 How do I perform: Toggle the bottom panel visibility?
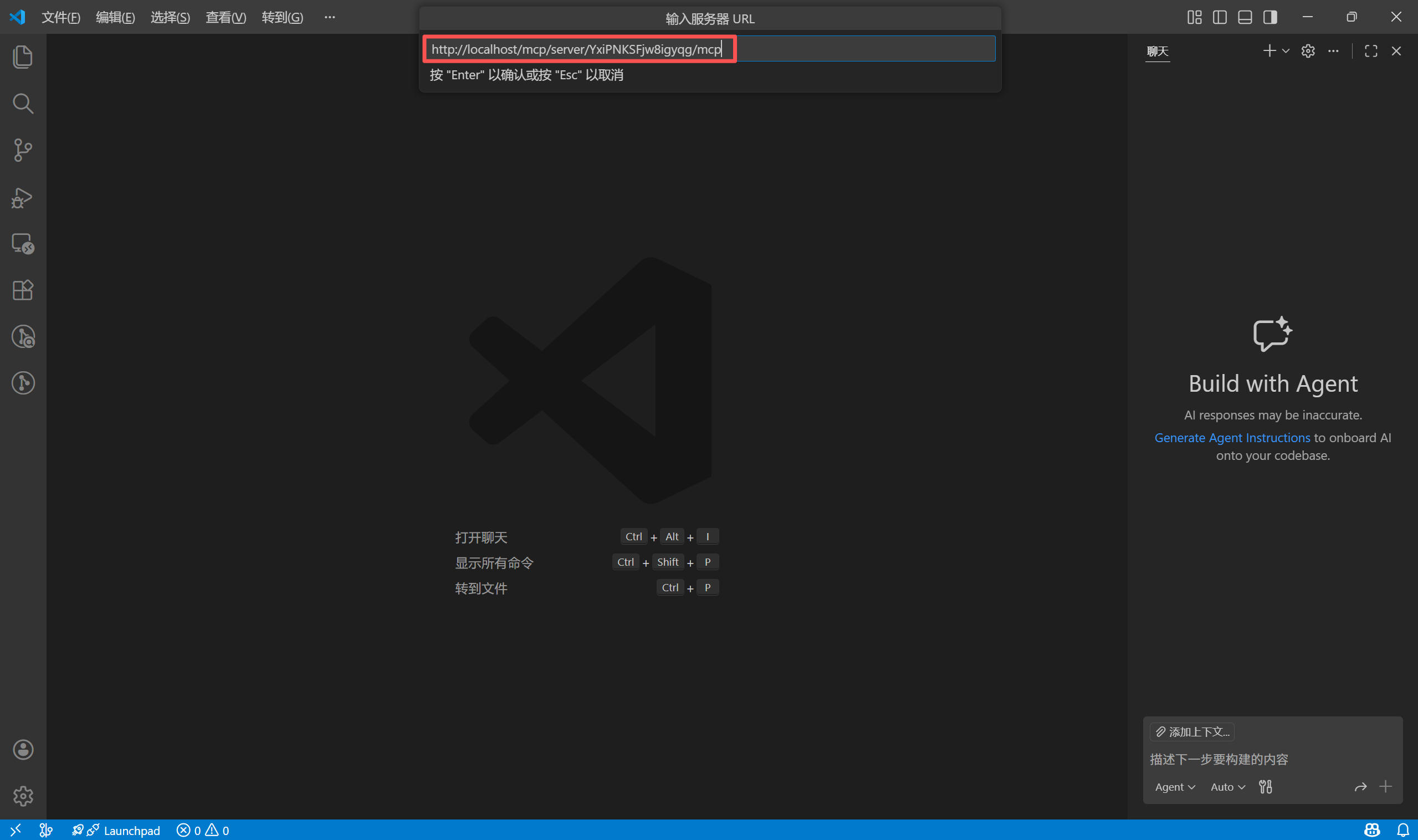point(1244,17)
